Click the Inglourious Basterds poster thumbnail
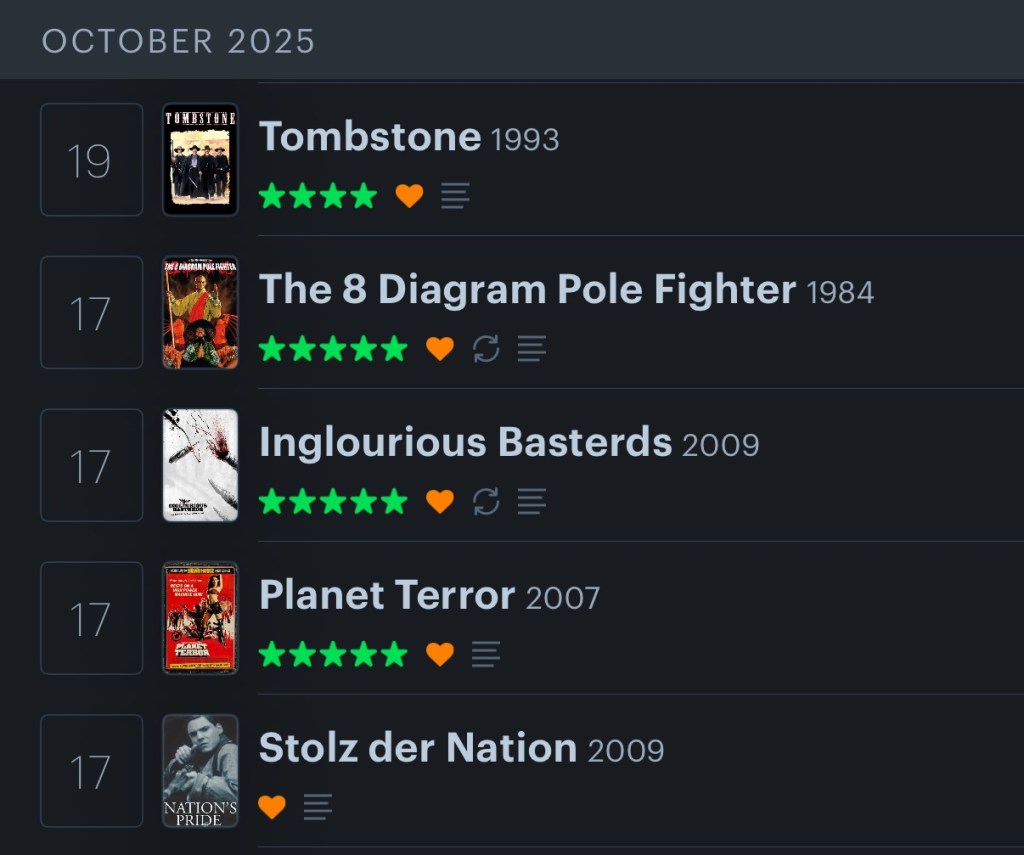This screenshot has width=1024, height=855. click(x=201, y=465)
